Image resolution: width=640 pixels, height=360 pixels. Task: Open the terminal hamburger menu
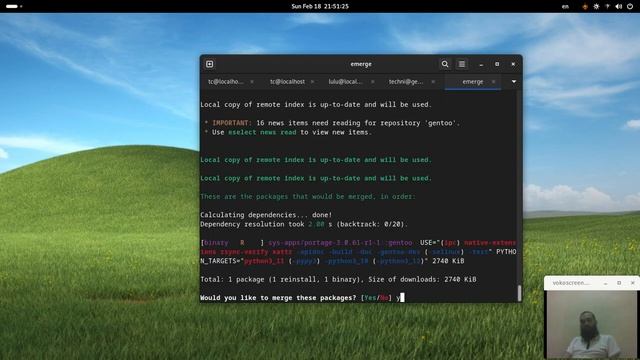pyautogui.click(x=462, y=64)
